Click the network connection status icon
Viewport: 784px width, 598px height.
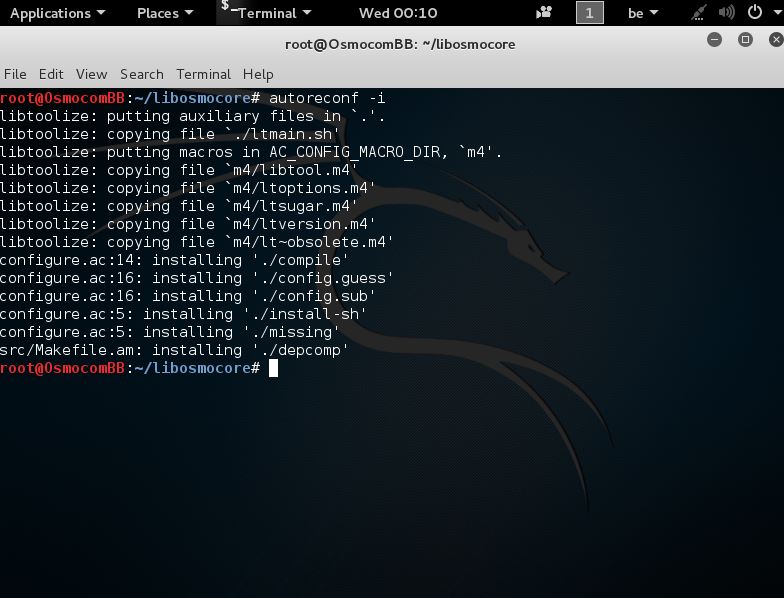click(698, 12)
